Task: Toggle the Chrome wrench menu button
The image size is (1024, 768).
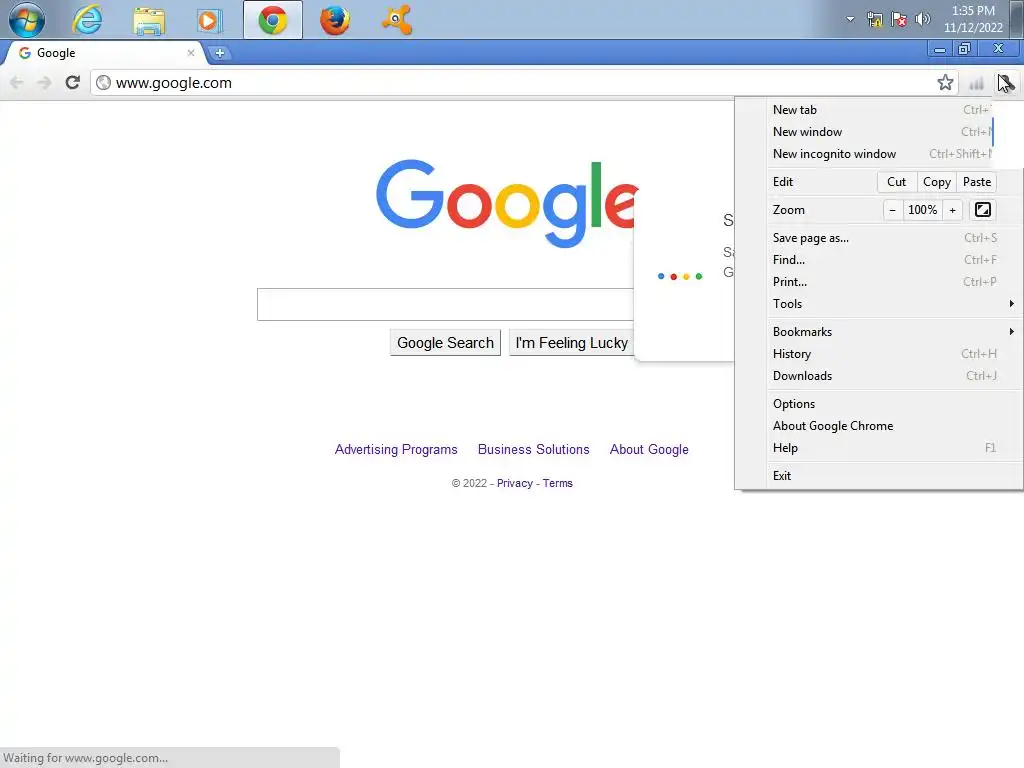Action: [1006, 83]
